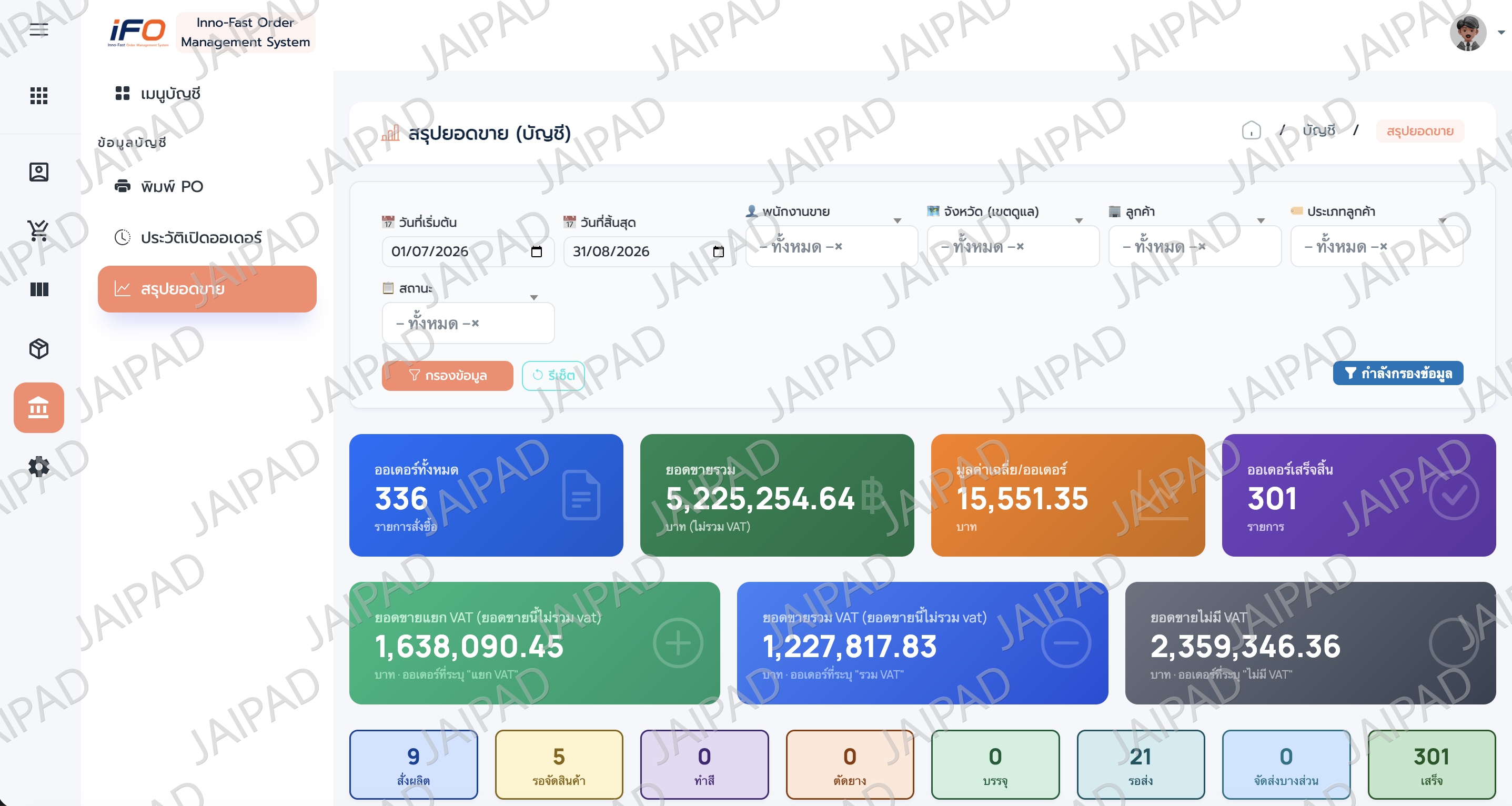The height and width of the screenshot is (806, 1512).
Task: Click the 1,227,817.83 VAT-included value
Action: [849, 647]
